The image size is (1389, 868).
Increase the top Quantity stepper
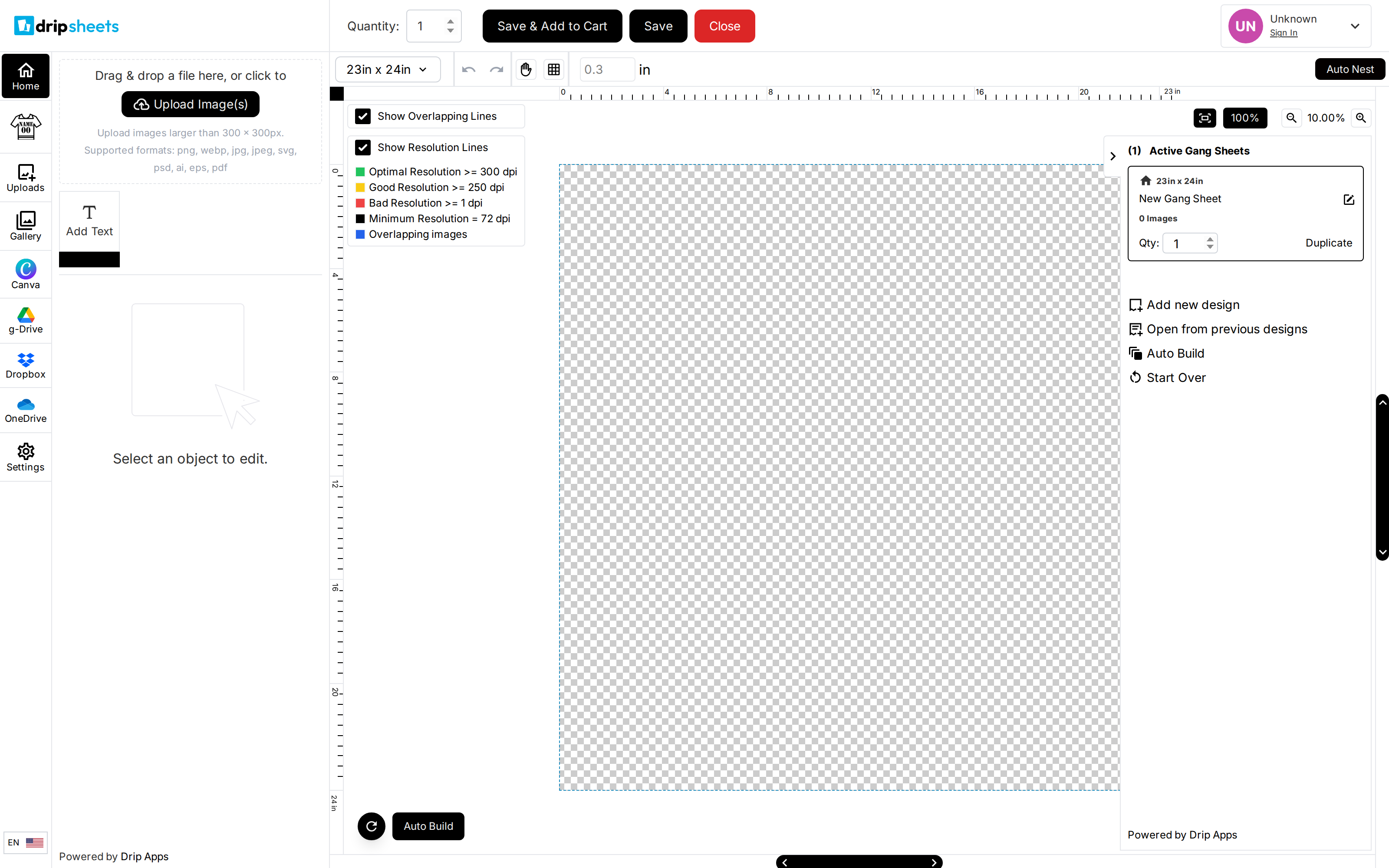click(x=451, y=21)
